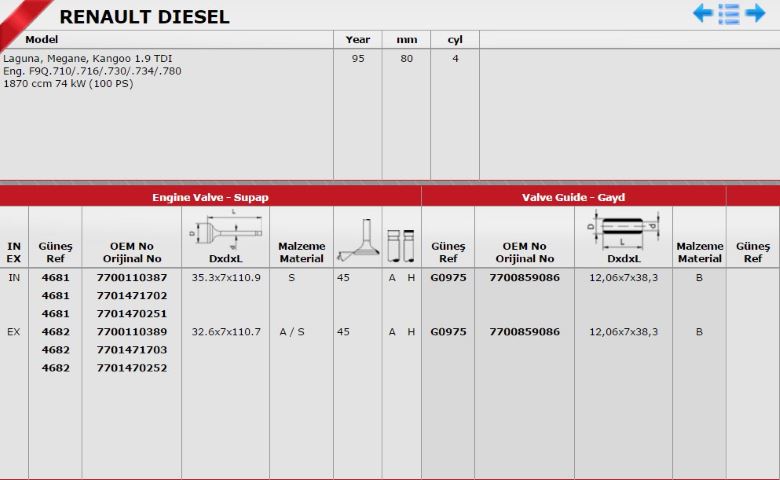Click the IN EX column header

14,252
